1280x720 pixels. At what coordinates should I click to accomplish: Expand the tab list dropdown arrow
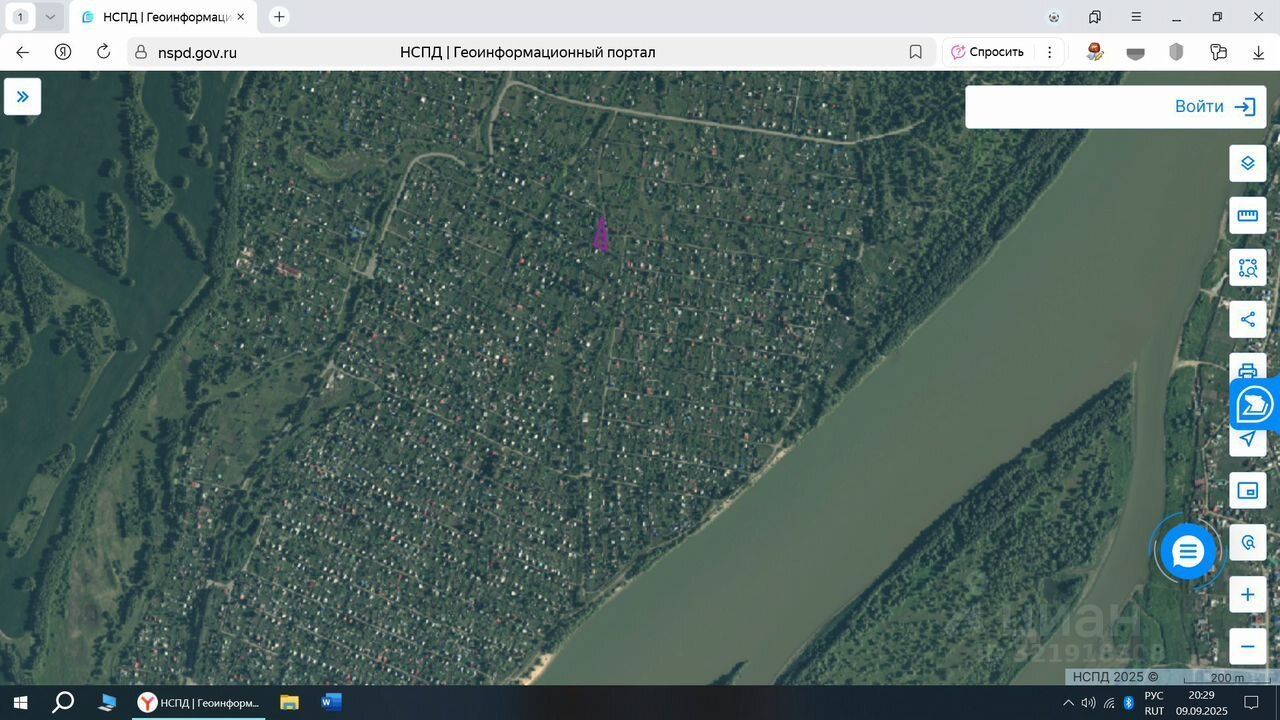50,17
